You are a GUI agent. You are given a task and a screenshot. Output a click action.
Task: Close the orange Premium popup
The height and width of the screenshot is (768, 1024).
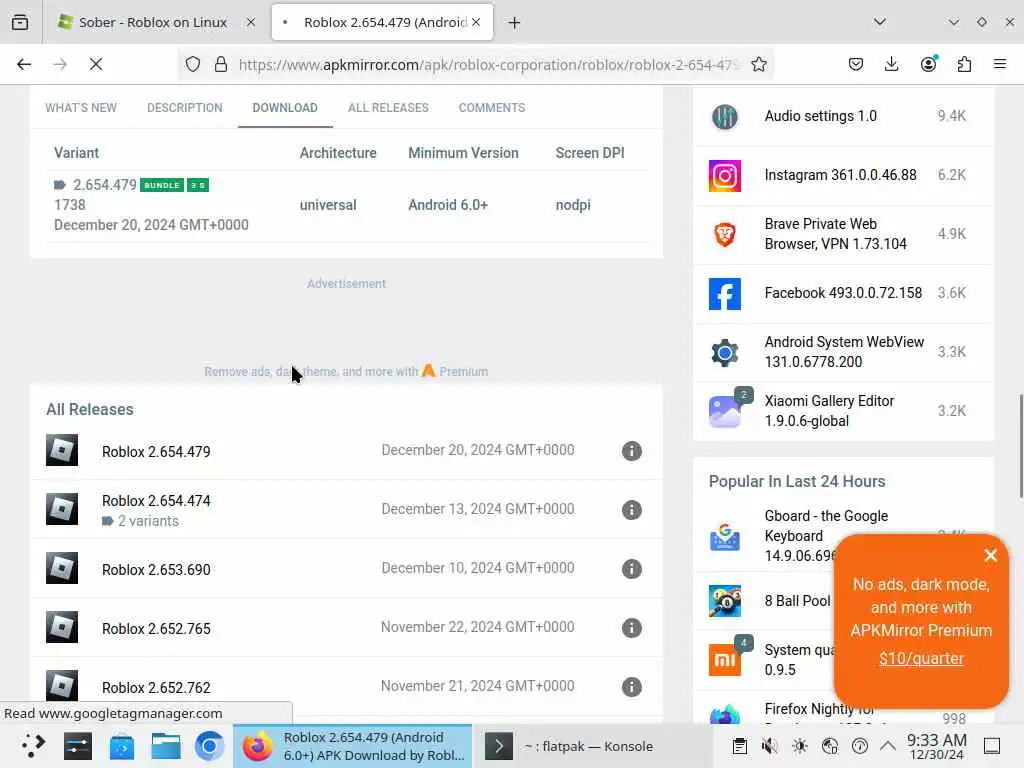[991, 556]
